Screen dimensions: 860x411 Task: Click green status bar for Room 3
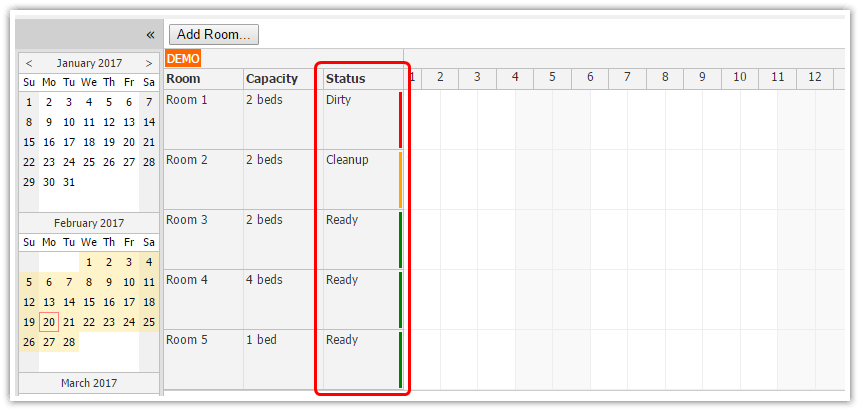[400, 240]
